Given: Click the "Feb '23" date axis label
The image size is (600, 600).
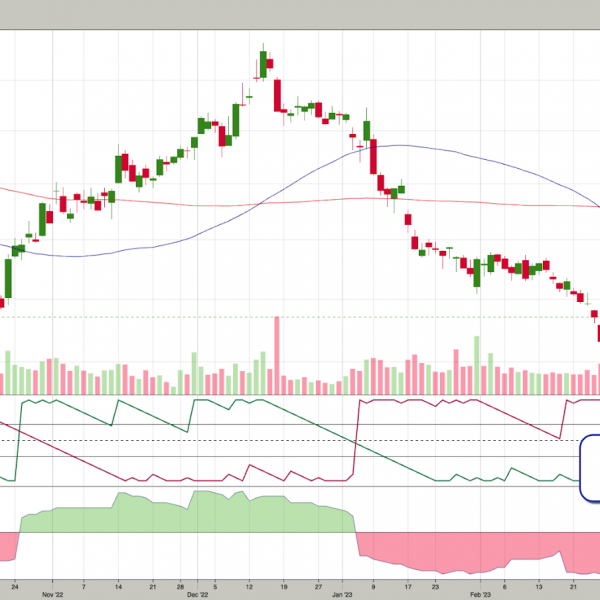Looking at the screenshot, I should (x=480, y=594).
